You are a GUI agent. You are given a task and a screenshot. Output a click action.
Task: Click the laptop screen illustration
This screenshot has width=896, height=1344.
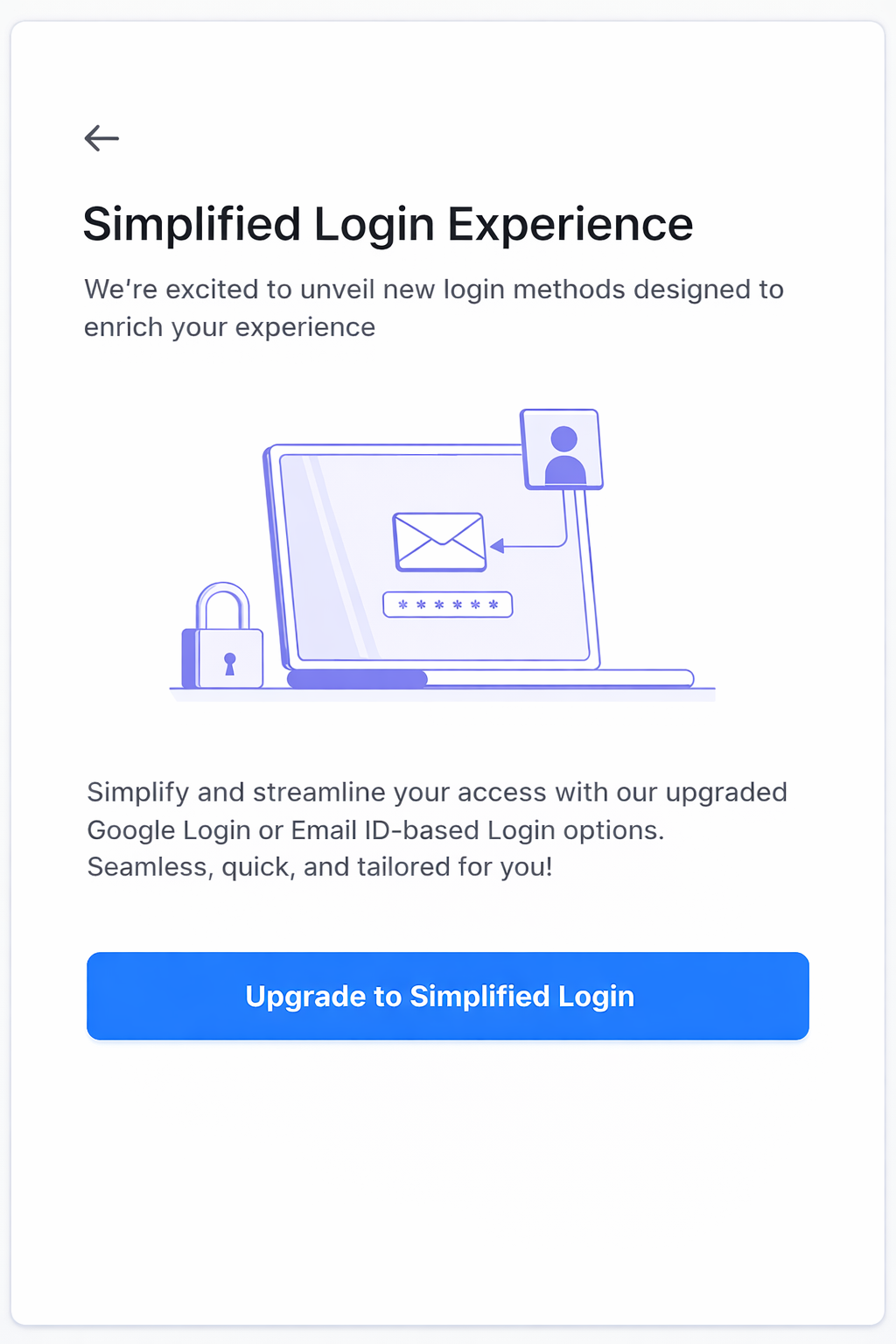pos(433,557)
